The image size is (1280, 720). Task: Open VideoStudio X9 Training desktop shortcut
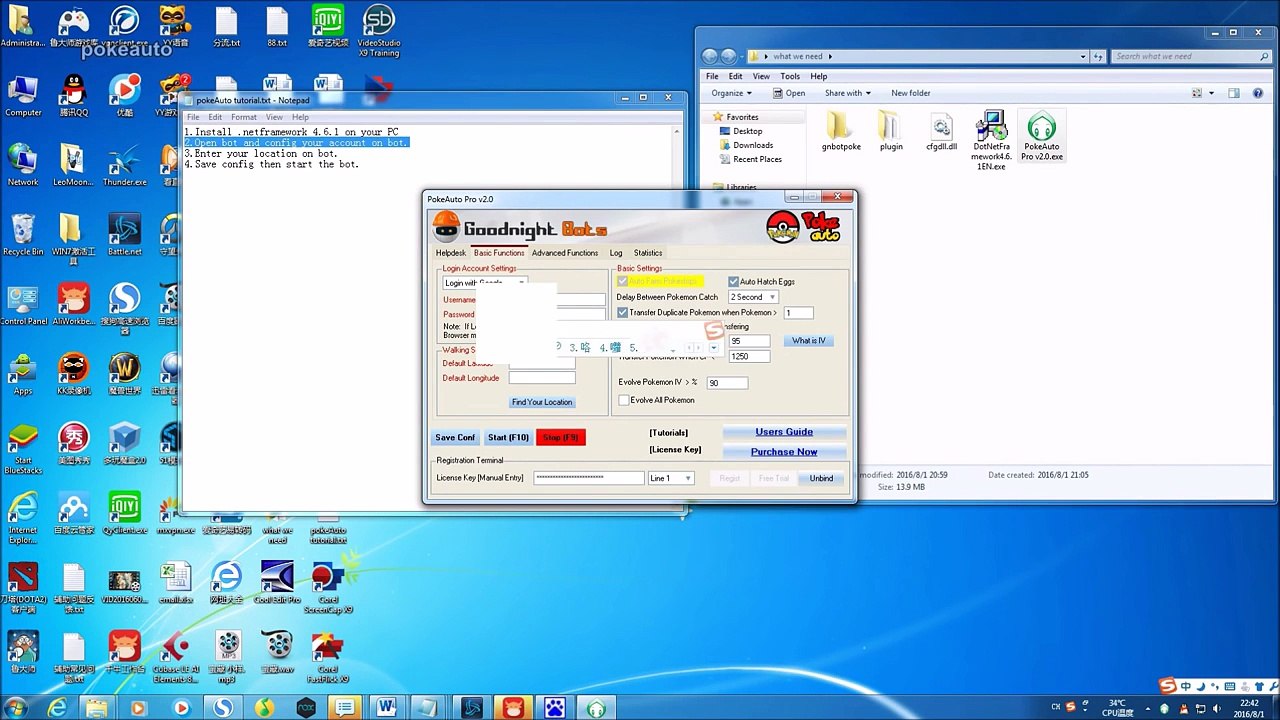[379, 31]
